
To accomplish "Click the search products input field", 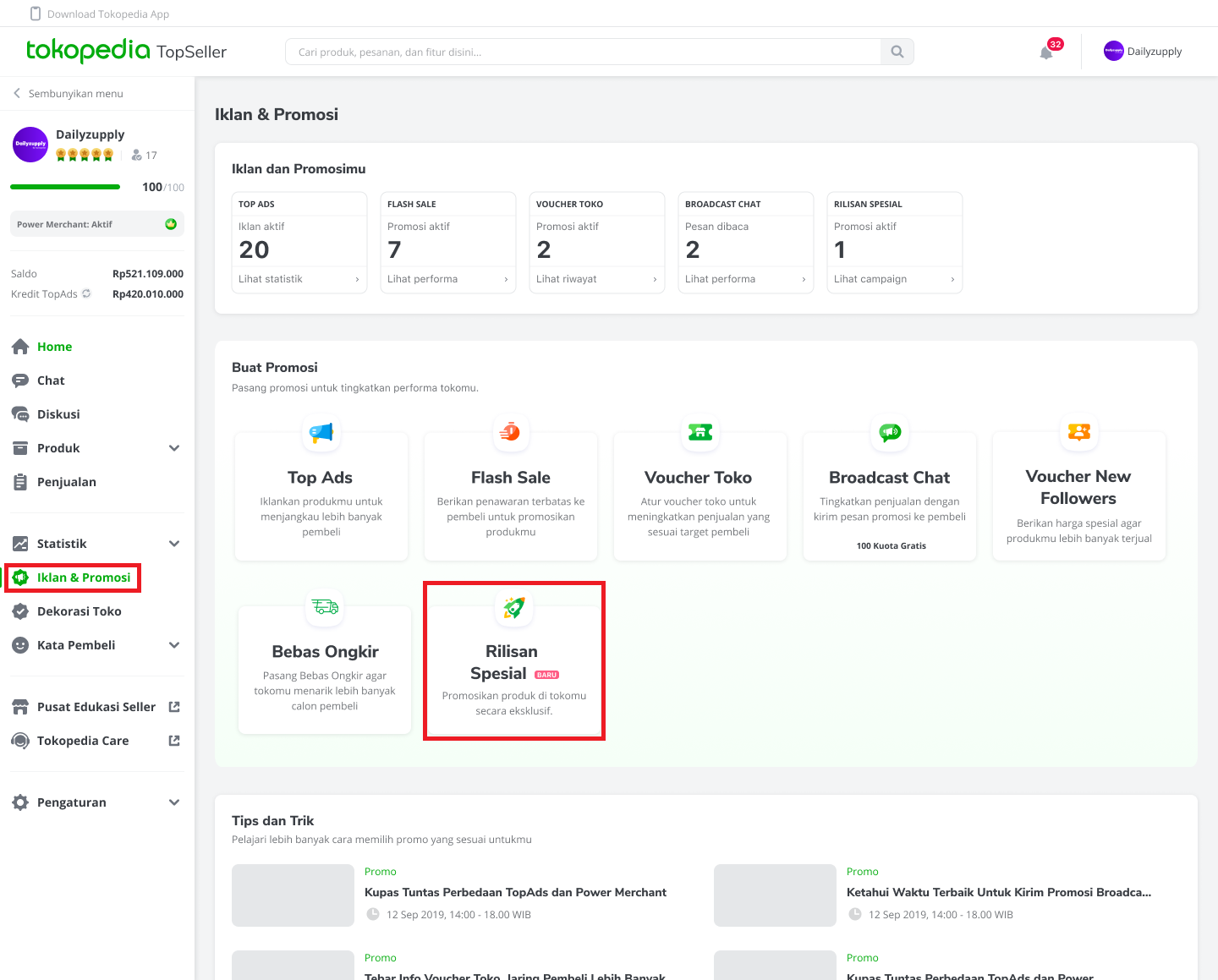I will (x=584, y=52).
